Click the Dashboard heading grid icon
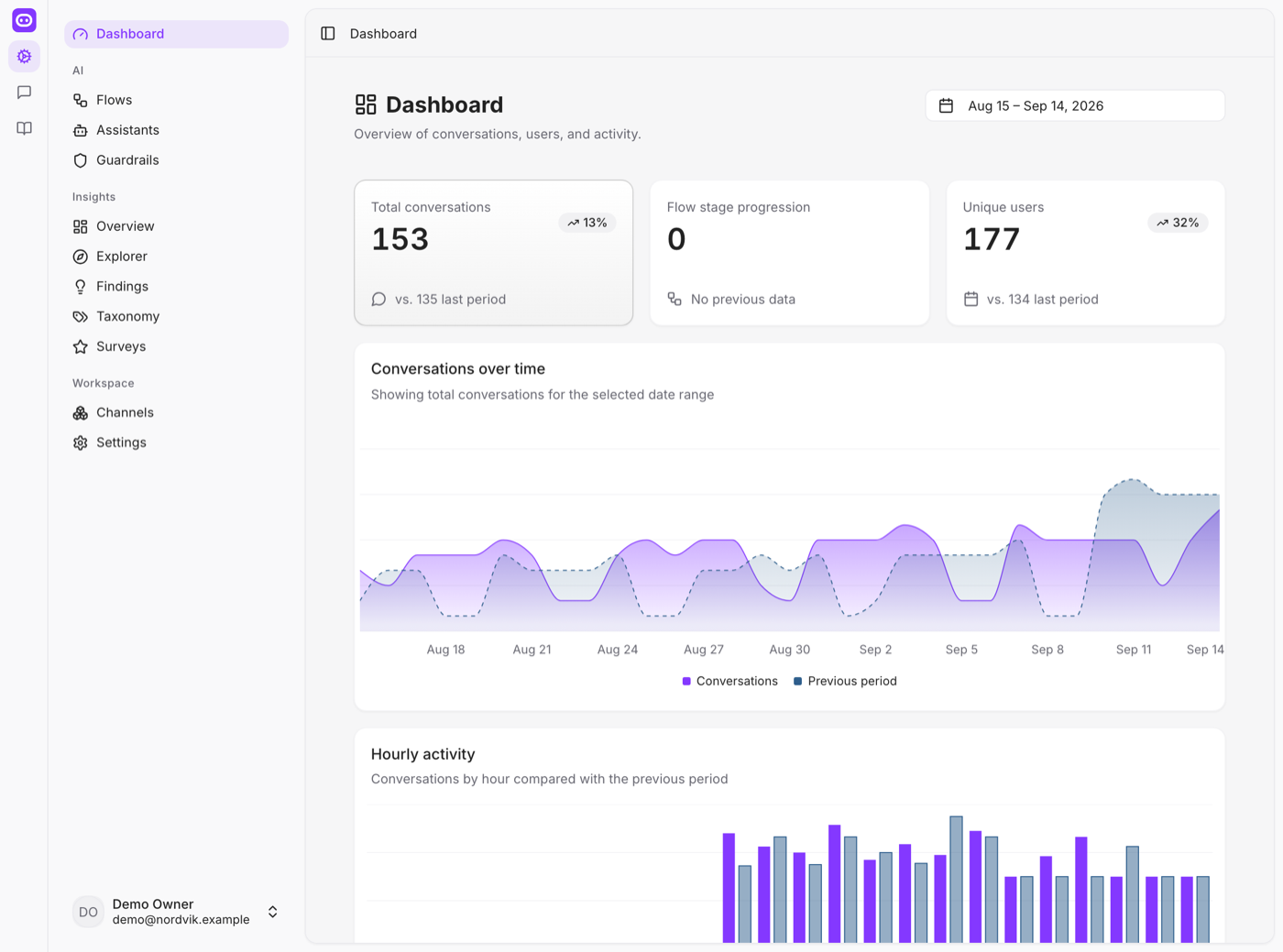This screenshot has height=952, width=1283. [366, 104]
